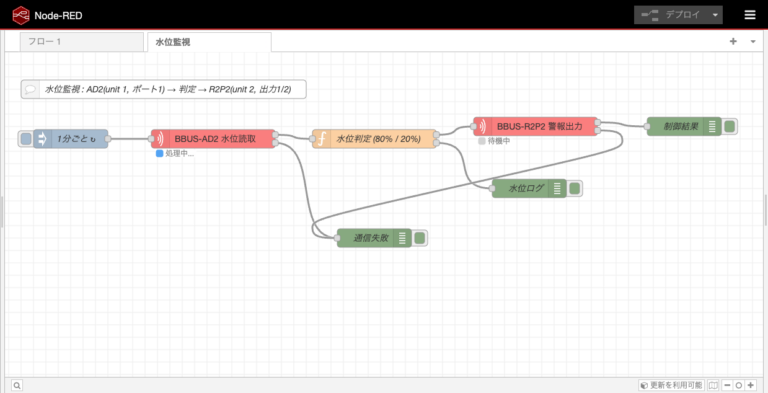
Task: Expand the flow tab list dropdown
Action: (753, 42)
